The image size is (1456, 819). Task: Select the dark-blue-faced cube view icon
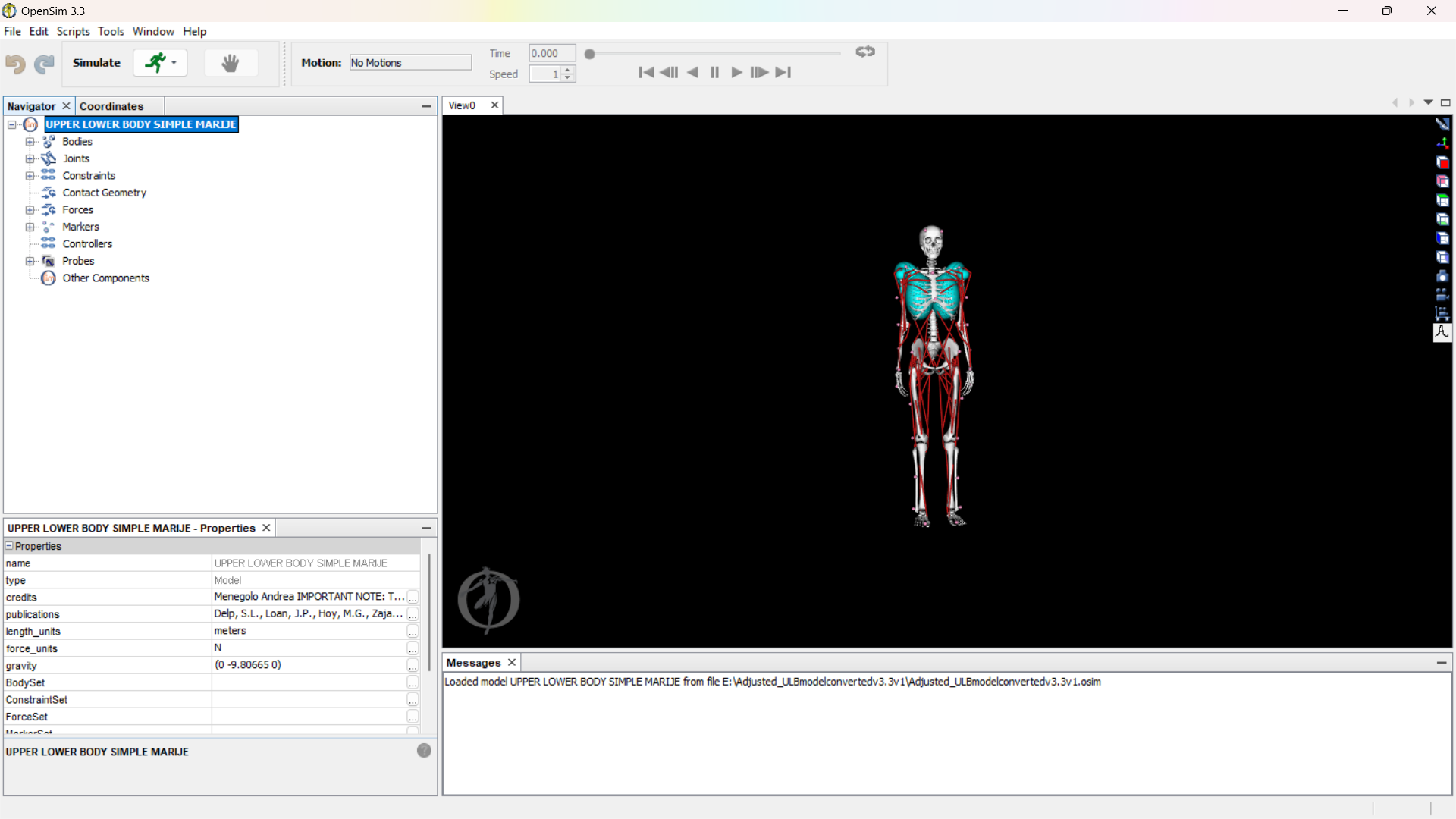(1442, 237)
